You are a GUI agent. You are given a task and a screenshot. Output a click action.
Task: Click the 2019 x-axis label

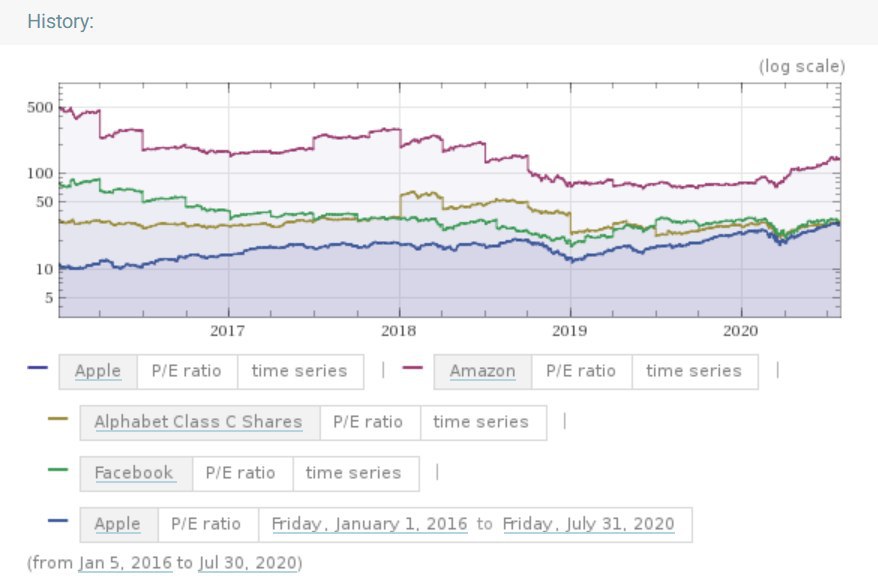(570, 331)
